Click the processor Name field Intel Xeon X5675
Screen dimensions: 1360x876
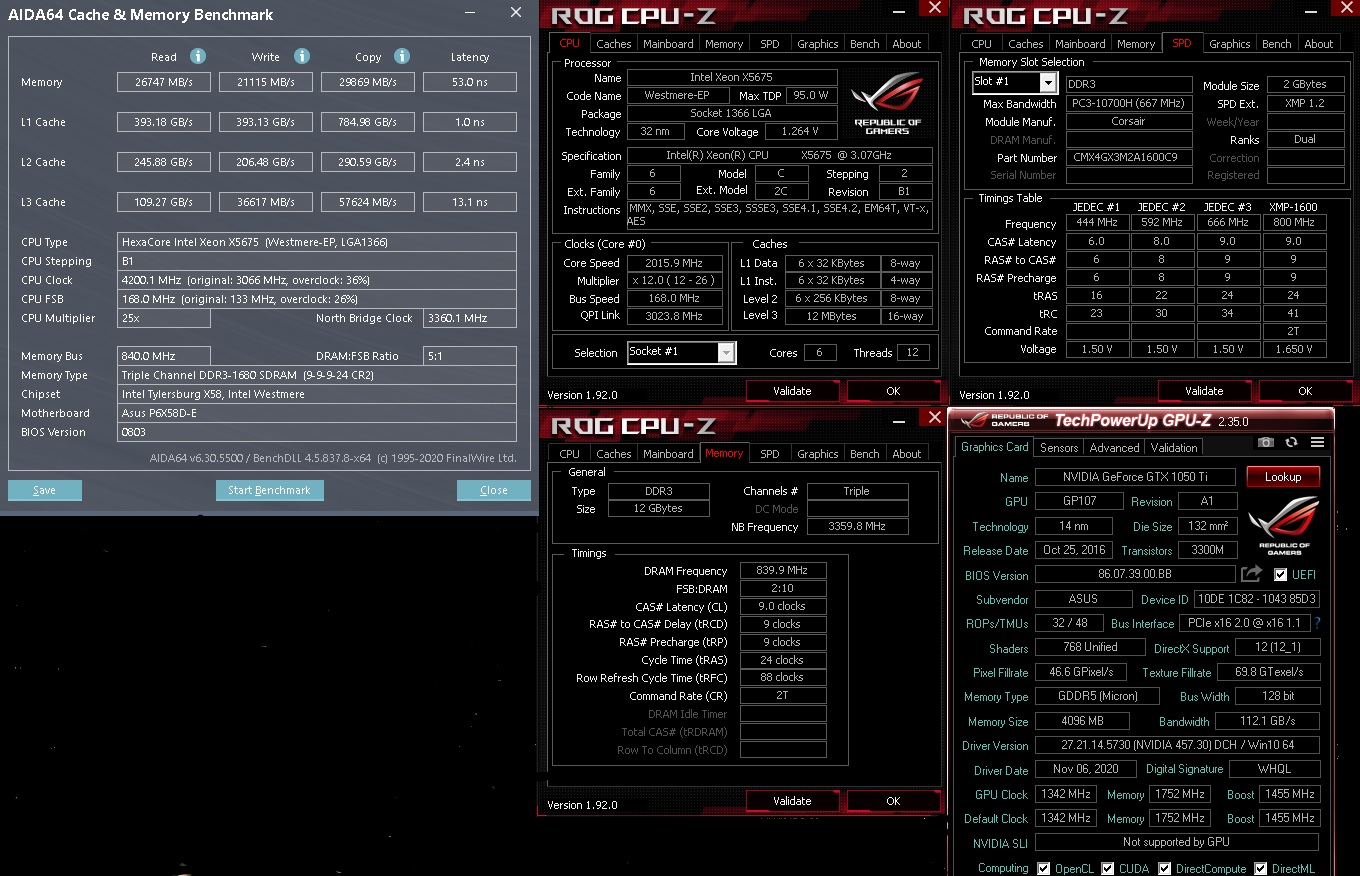pyautogui.click(x=731, y=77)
